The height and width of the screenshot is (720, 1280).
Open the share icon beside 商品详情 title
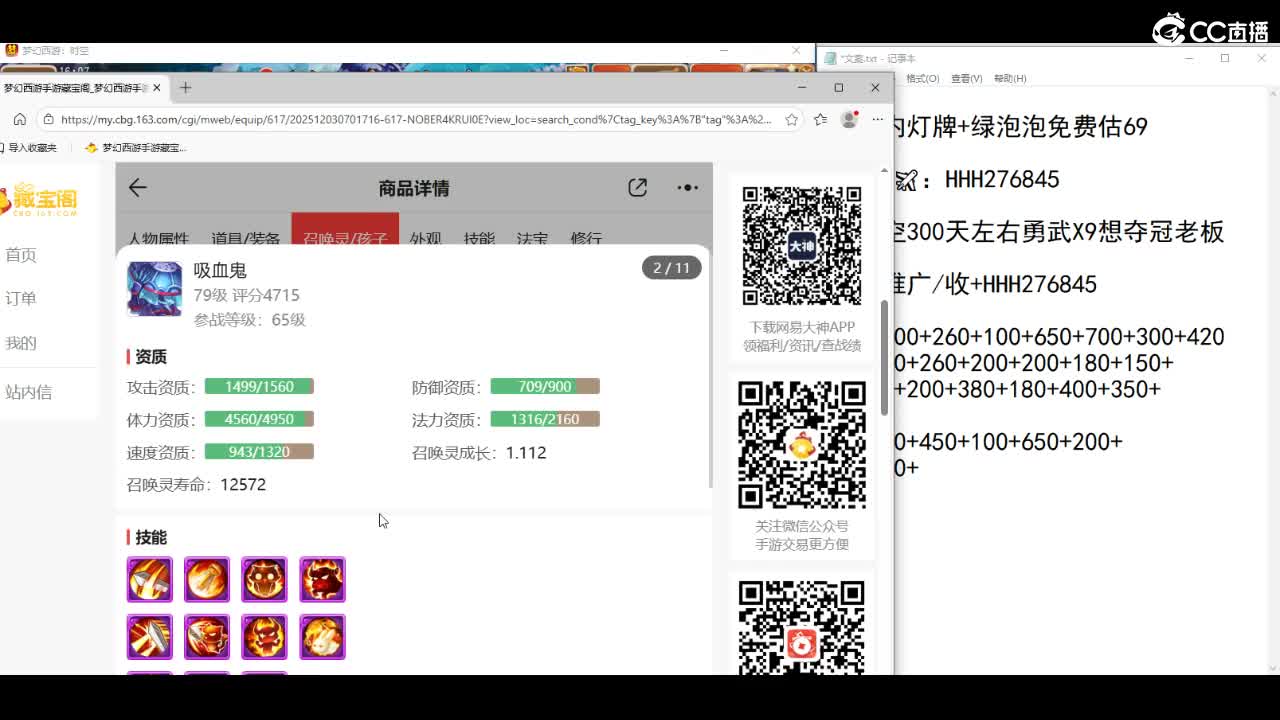tap(637, 187)
